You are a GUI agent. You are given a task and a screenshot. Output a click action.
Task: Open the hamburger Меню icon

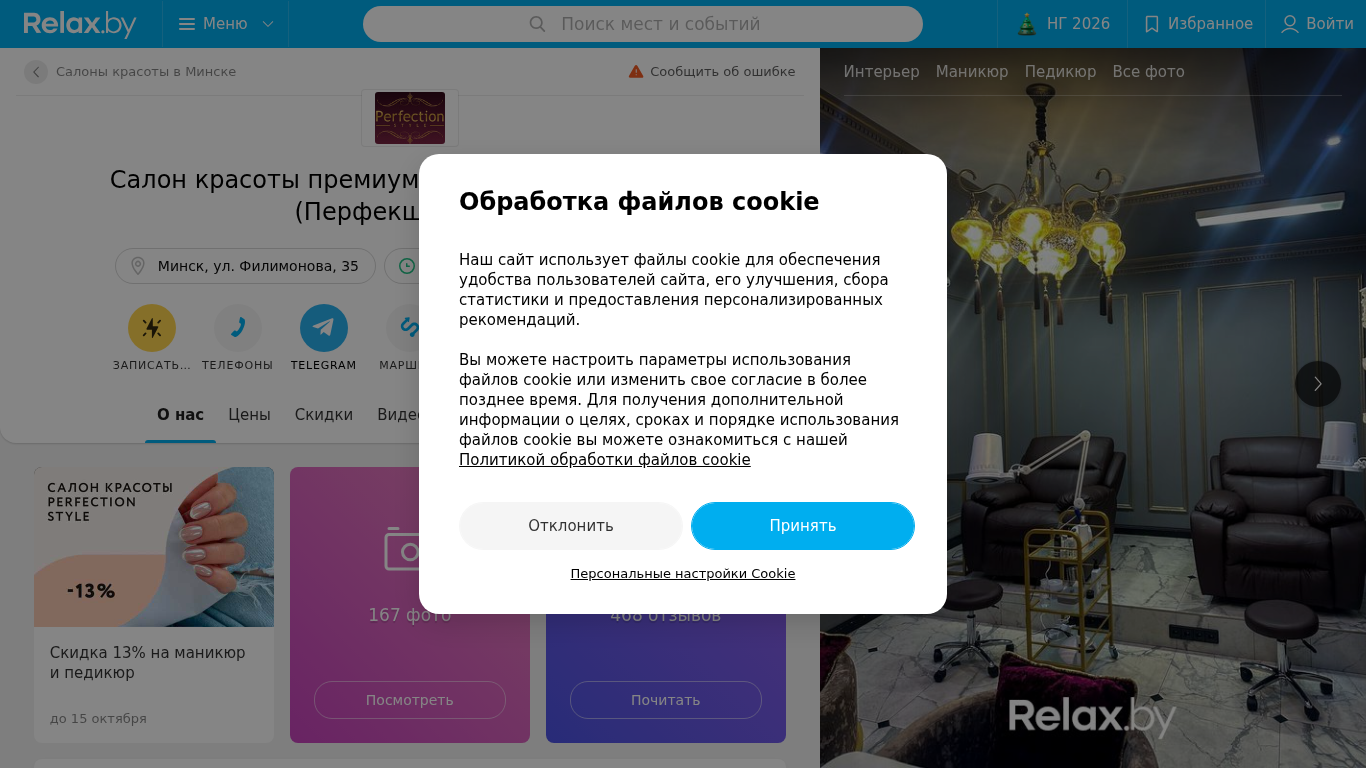pos(186,24)
